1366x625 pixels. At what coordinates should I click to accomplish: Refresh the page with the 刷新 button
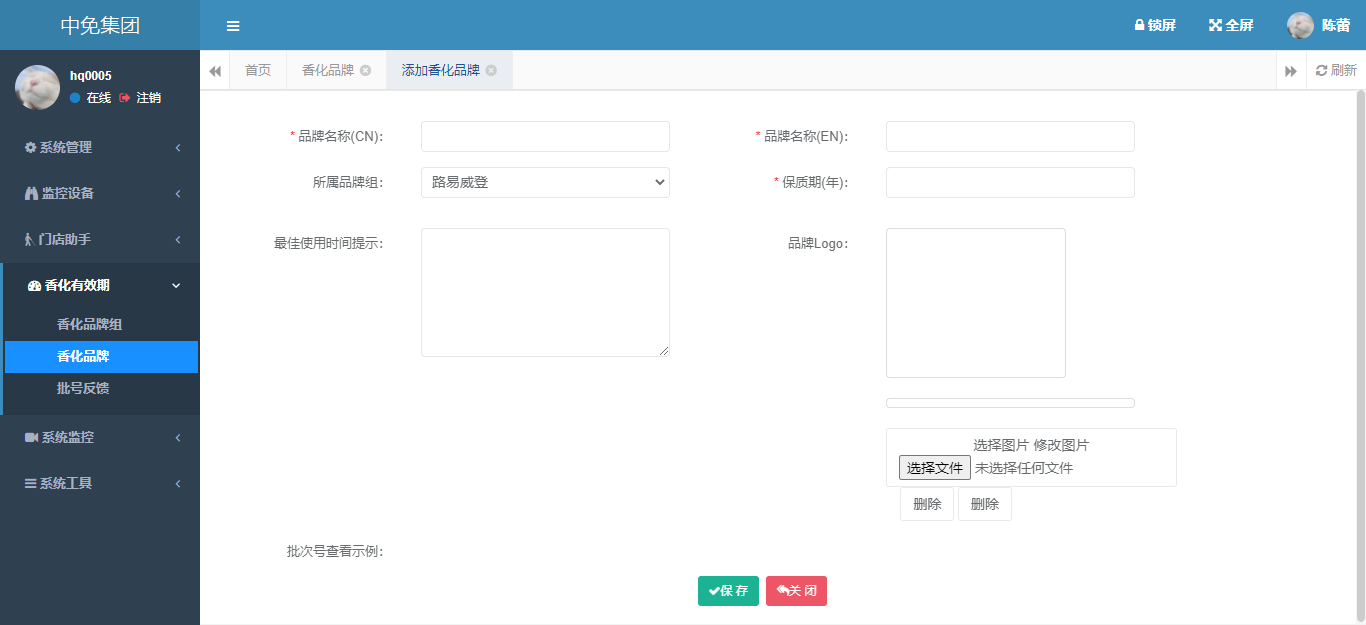(x=1336, y=70)
